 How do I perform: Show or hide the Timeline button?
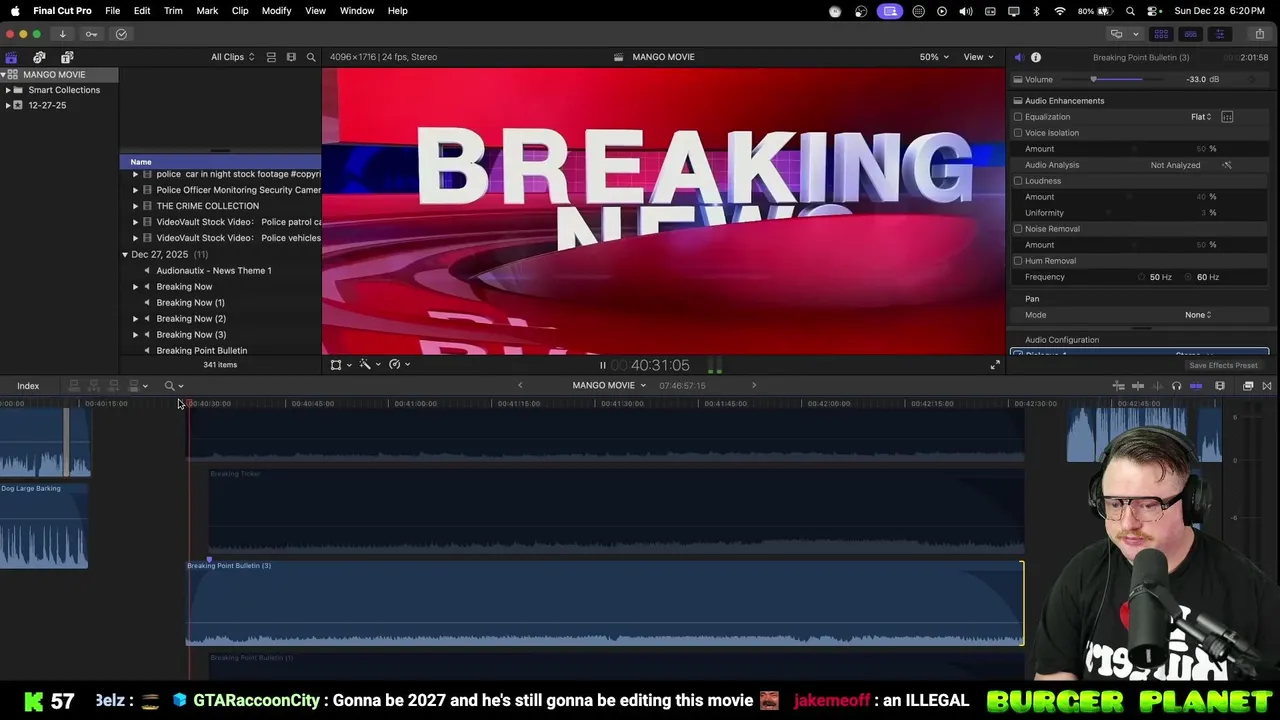[x=1190, y=34]
